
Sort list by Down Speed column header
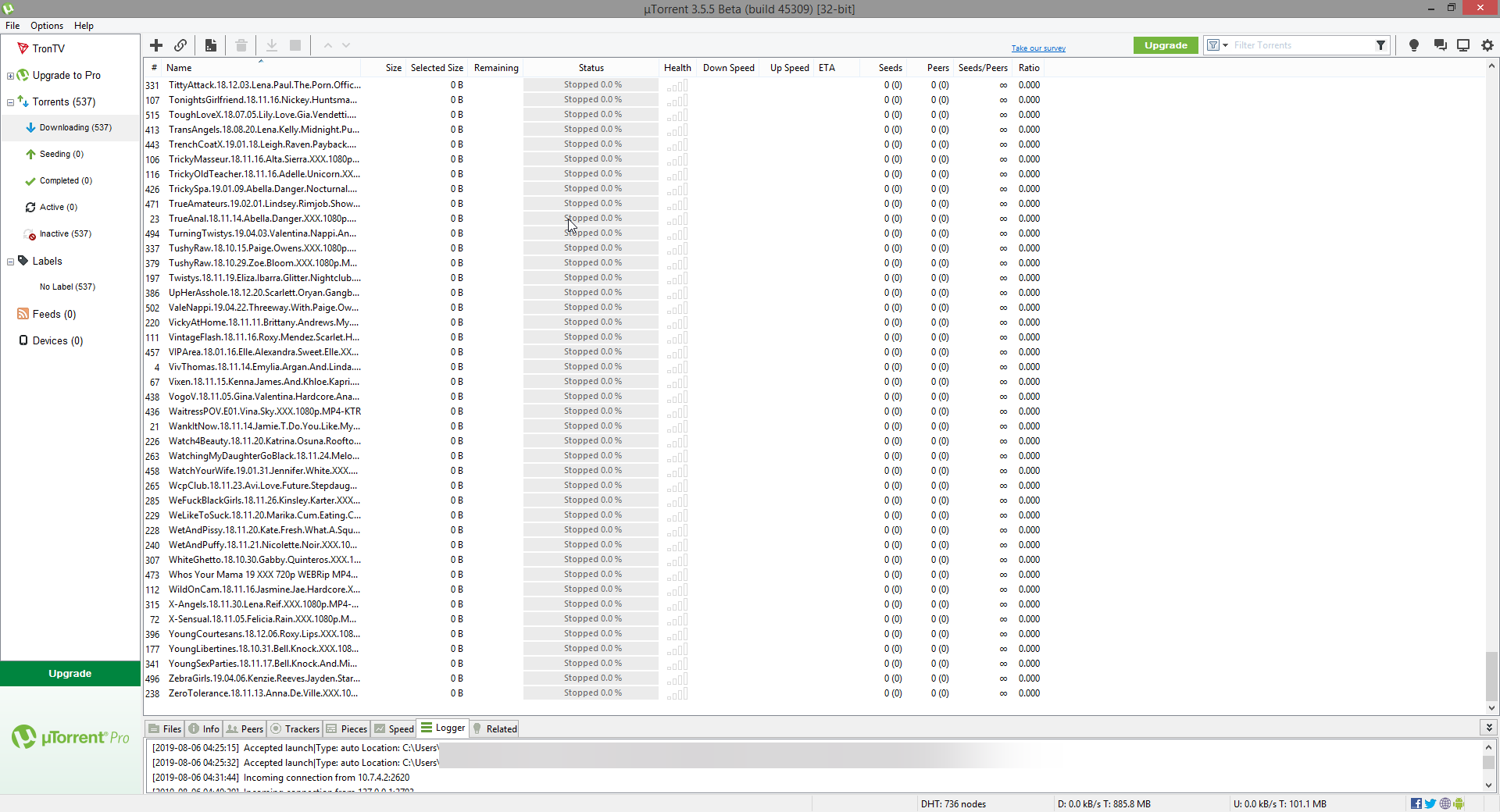click(x=729, y=68)
